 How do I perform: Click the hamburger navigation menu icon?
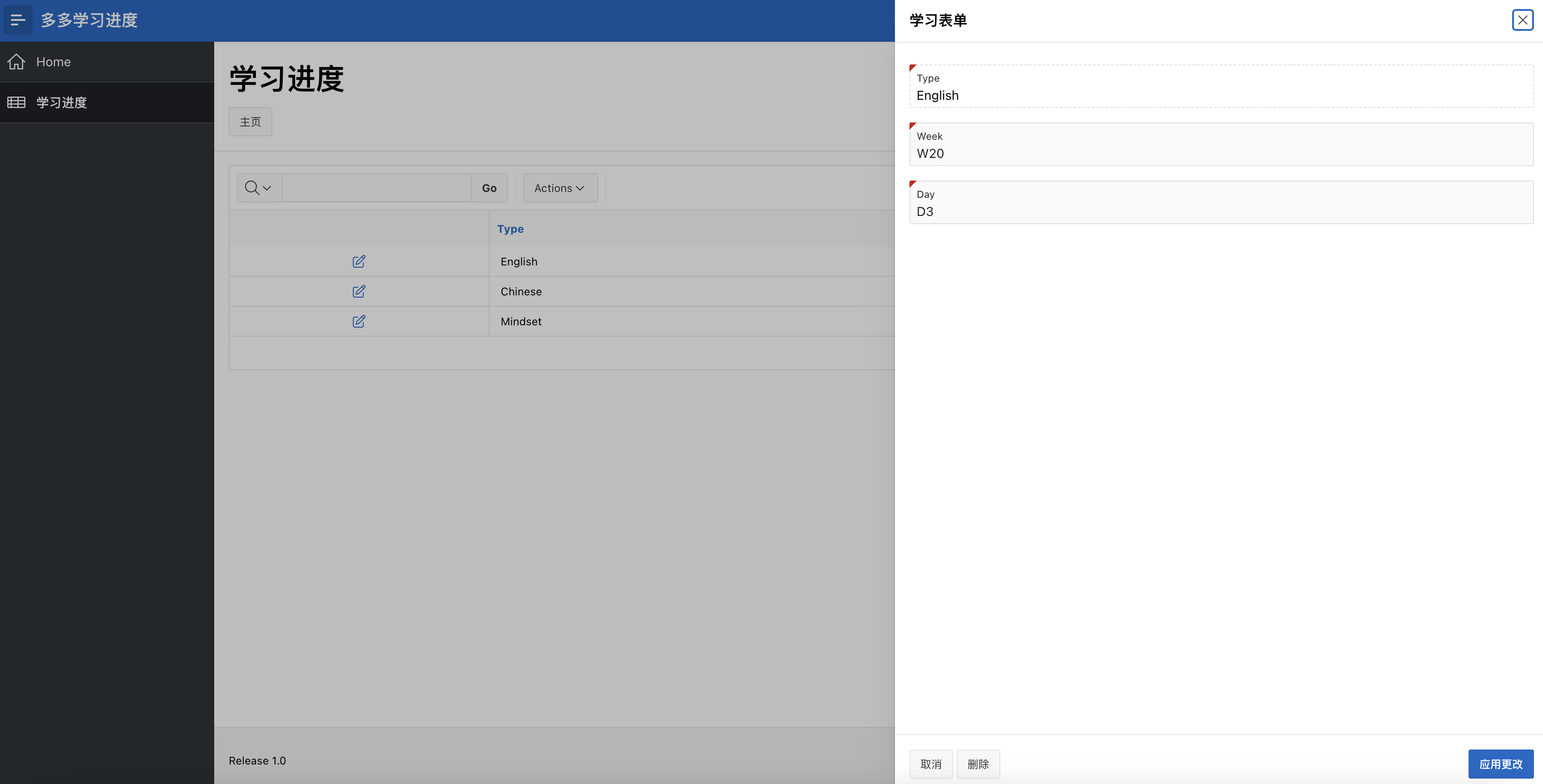click(18, 20)
